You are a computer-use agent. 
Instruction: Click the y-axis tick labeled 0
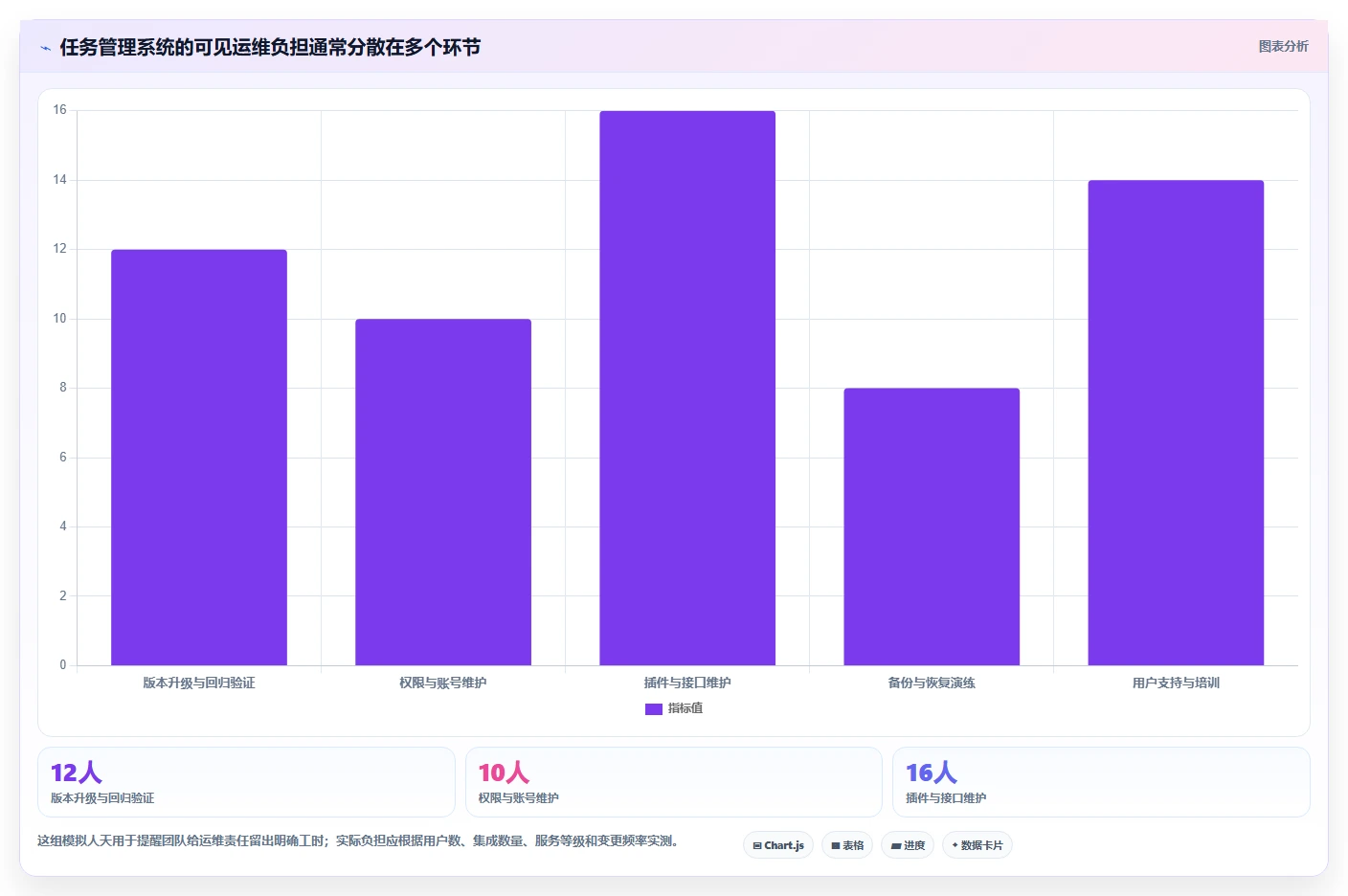63,665
